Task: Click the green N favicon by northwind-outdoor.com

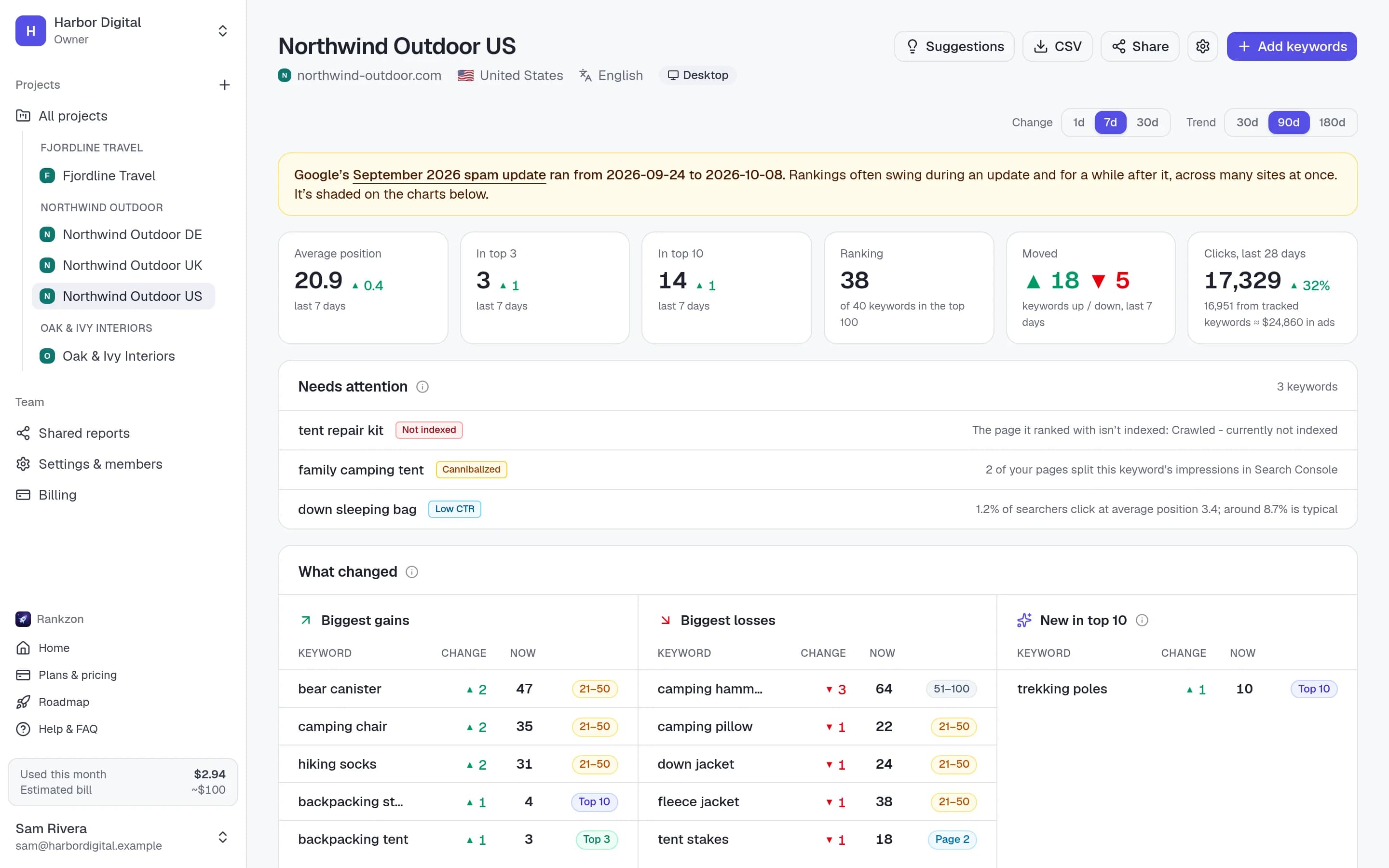Action: pos(285,75)
